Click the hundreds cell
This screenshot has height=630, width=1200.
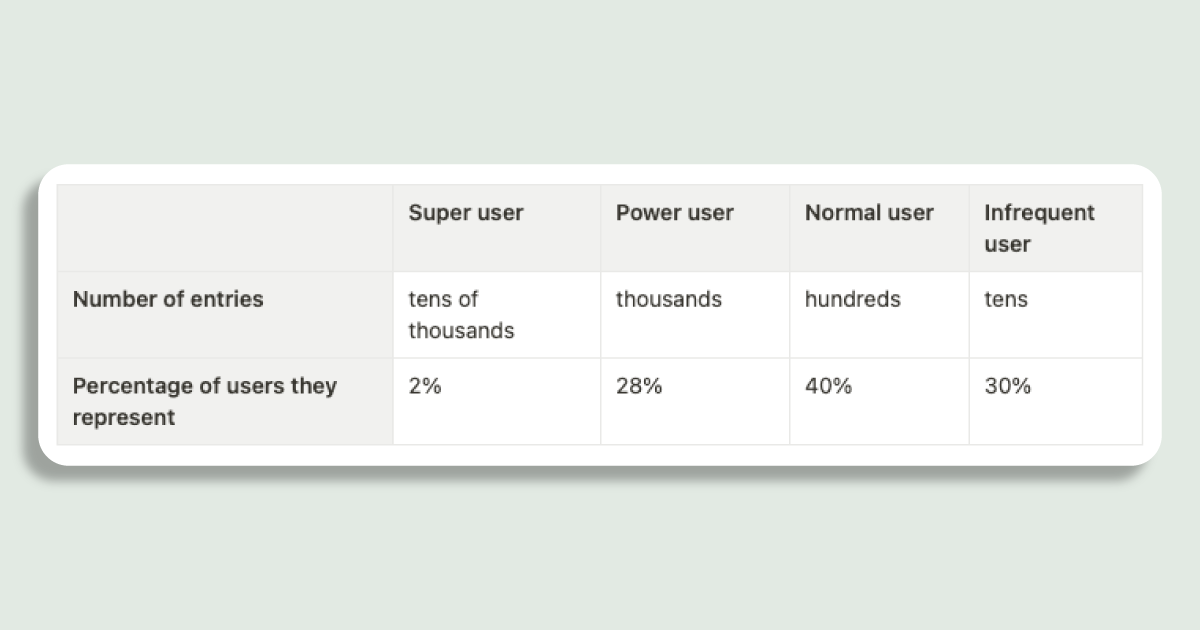coord(852,299)
